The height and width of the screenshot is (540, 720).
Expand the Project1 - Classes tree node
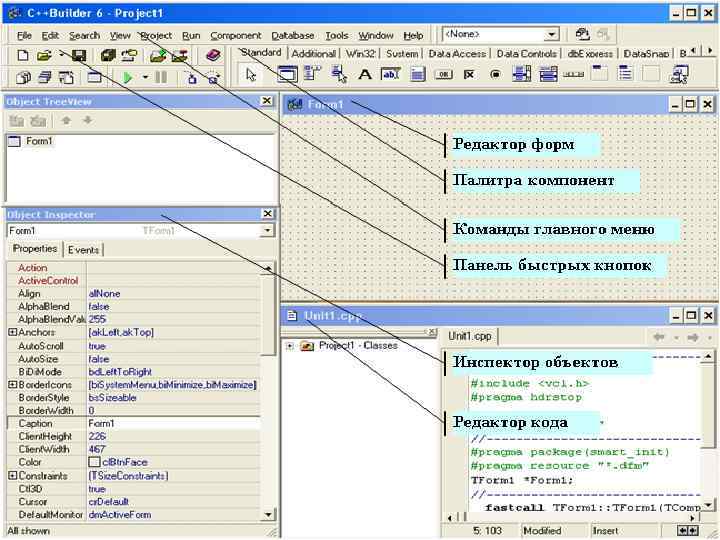tap(290, 346)
